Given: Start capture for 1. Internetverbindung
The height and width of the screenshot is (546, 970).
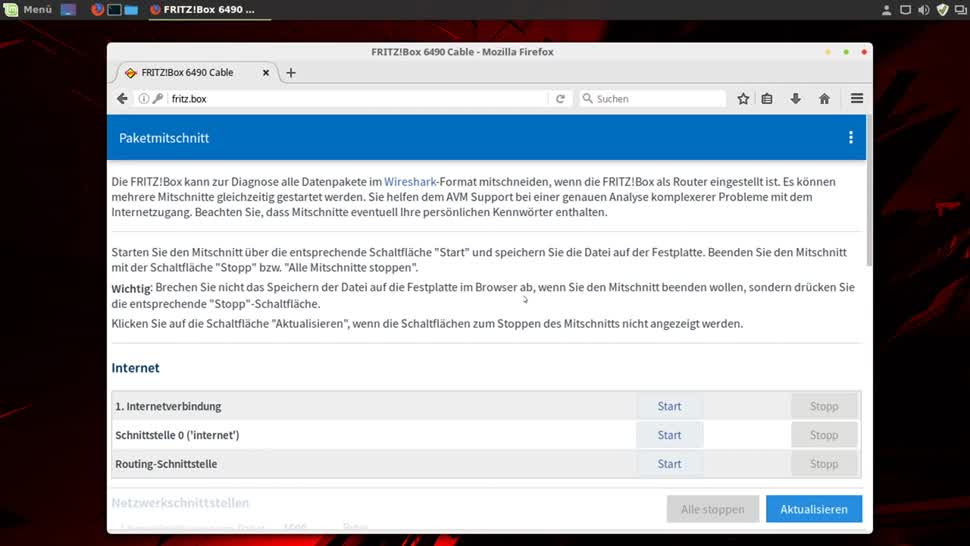Looking at the screenshot, I should pyautogui.click(x=669, y=406).
